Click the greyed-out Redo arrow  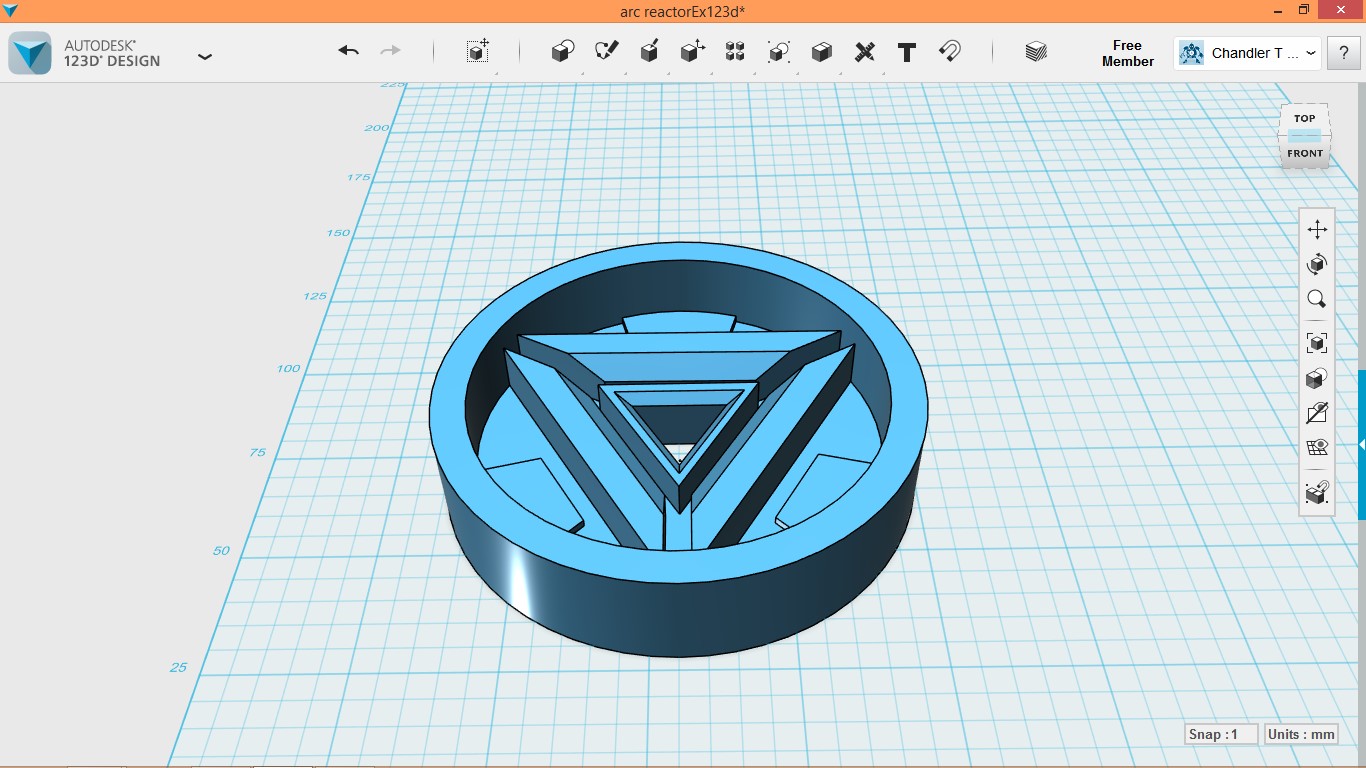click(x=391, y=51)
